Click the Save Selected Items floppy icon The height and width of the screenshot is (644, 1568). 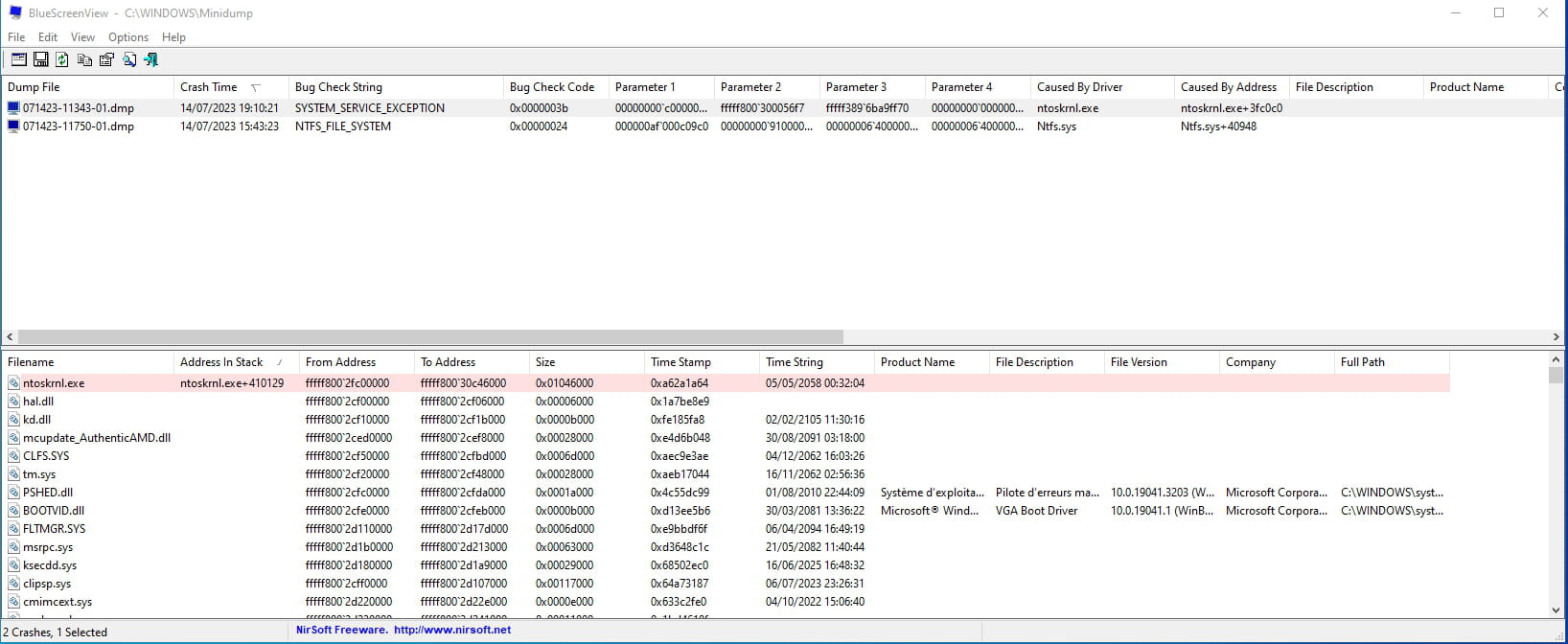click(x=40, y=59)
